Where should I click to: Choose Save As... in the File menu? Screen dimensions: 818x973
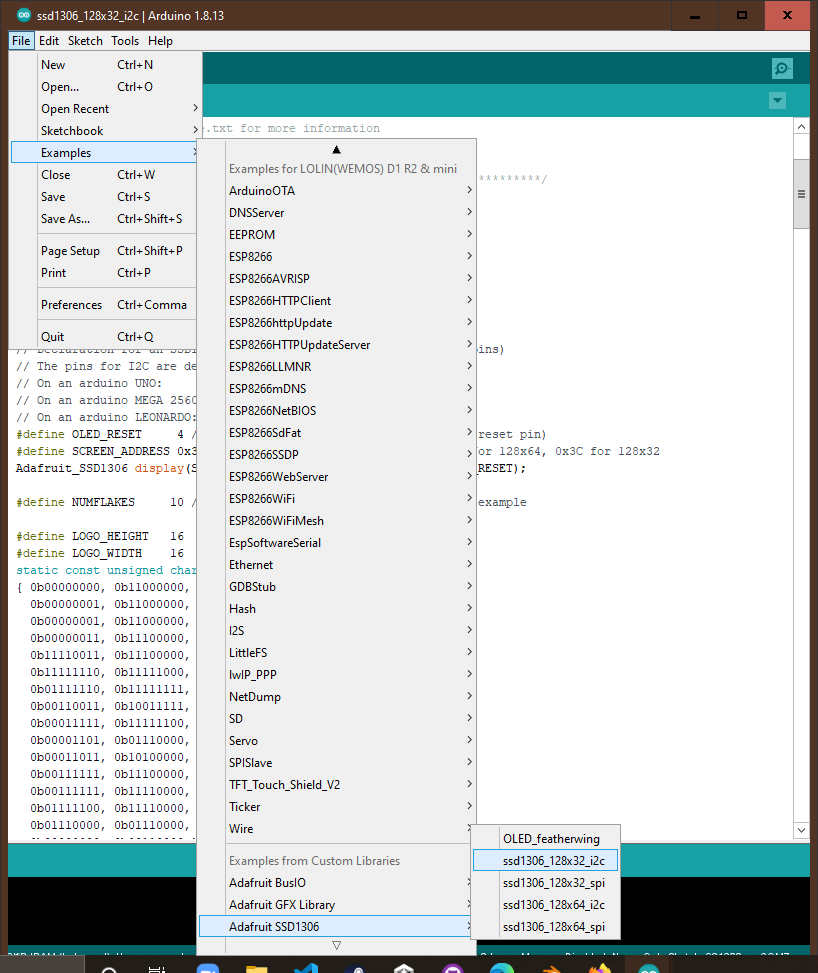click(106, 219)
